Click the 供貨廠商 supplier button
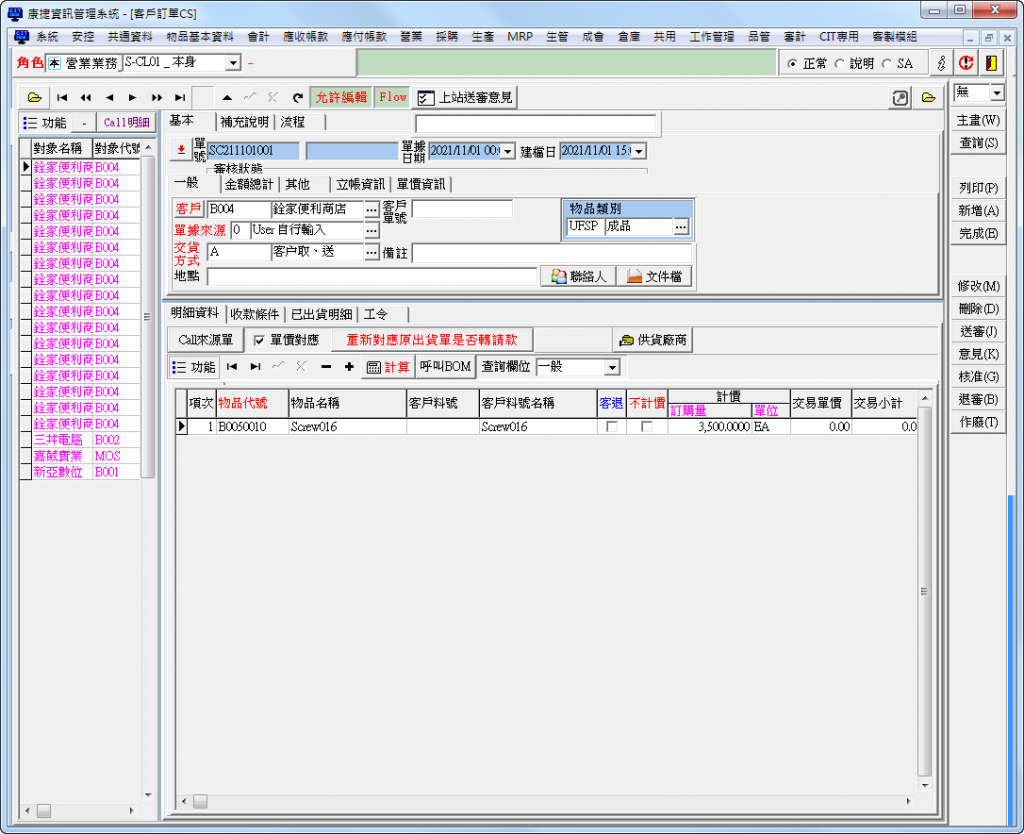This screenshot has height=834, width=1024. pyautogui.click(x=654, y=340)
